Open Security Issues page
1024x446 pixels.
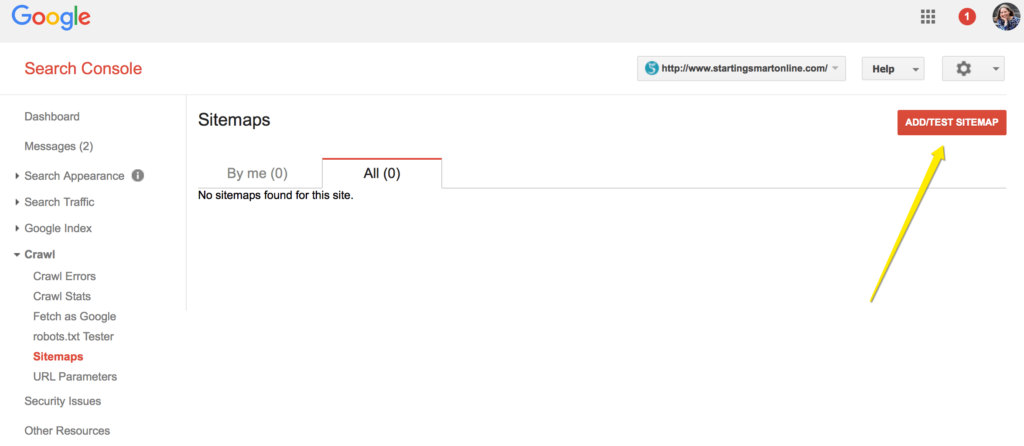coord(63,401)
